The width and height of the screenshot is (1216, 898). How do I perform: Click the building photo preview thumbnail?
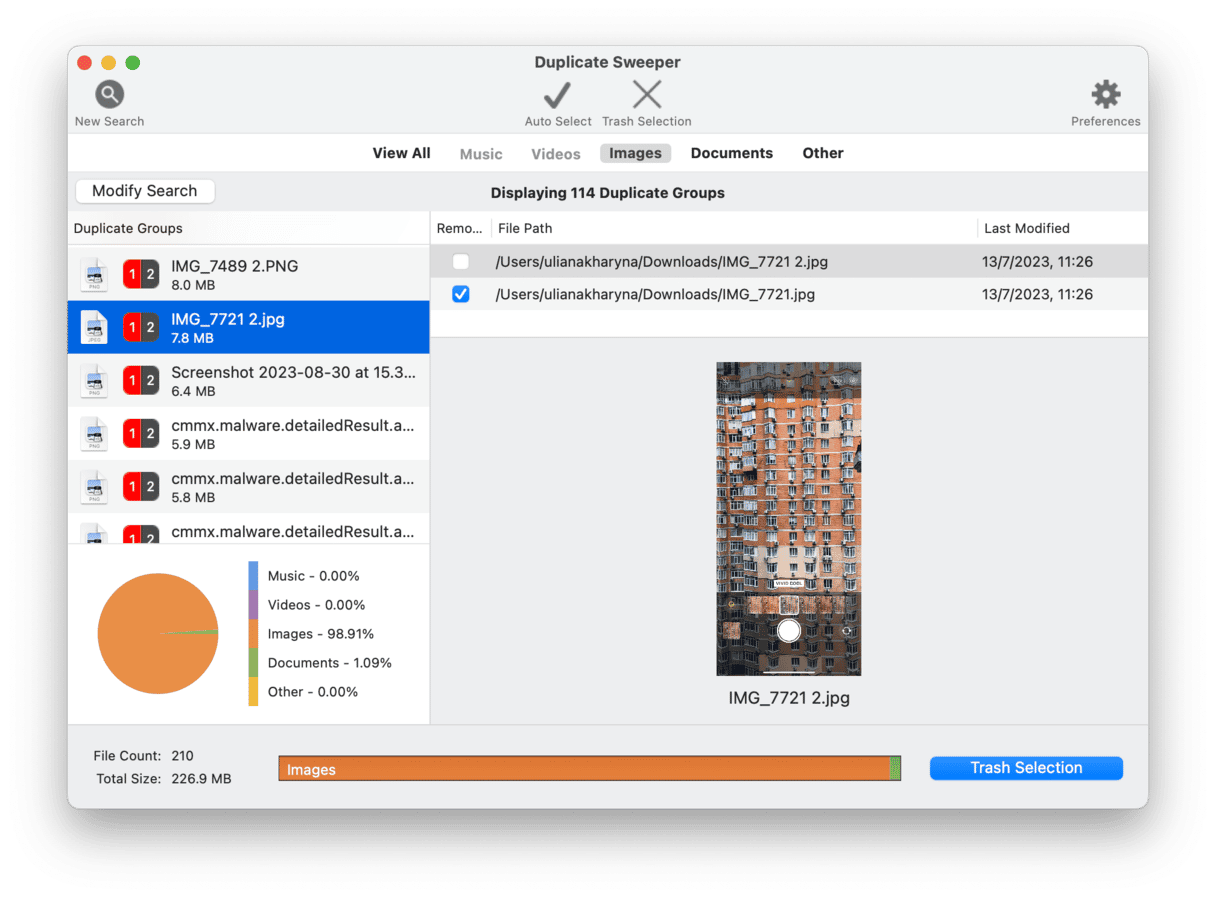coord(788,518)
